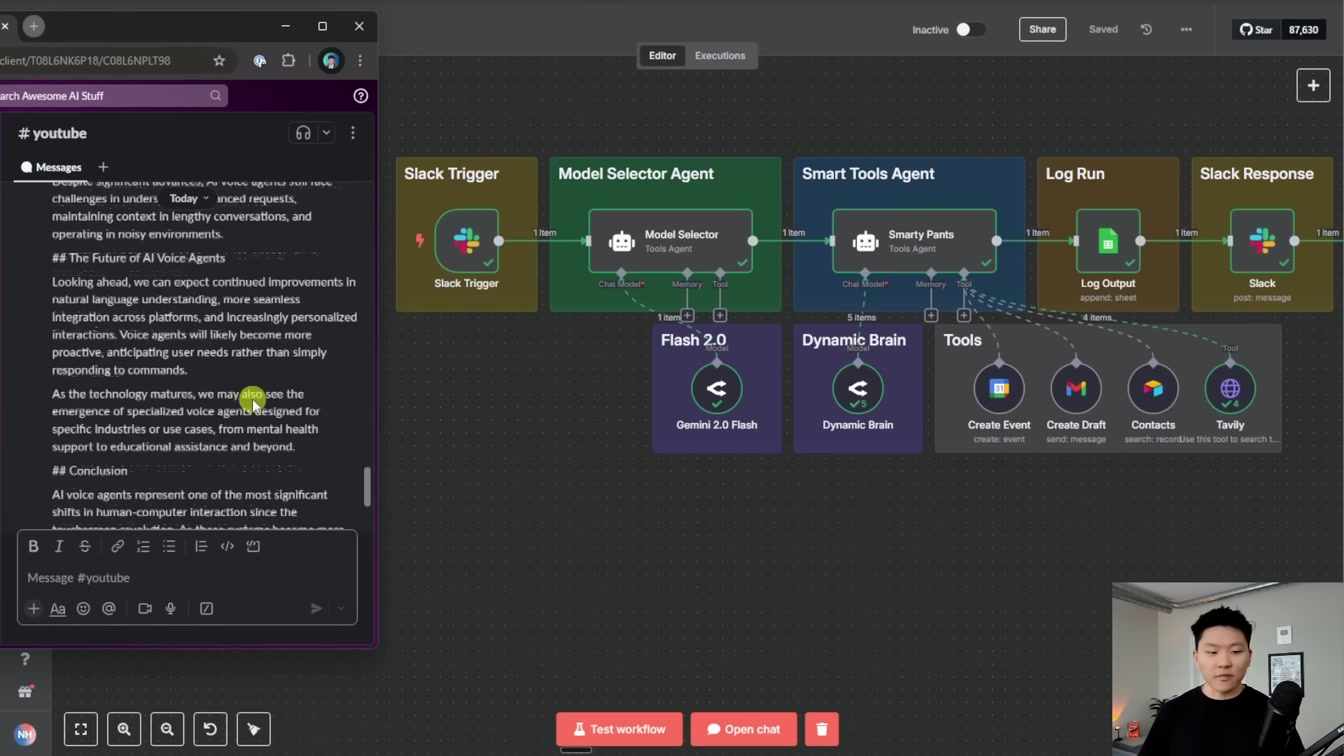The image size is (1344, 756).
Task: Open the workflow more options menu
Action: point(1186,29)
